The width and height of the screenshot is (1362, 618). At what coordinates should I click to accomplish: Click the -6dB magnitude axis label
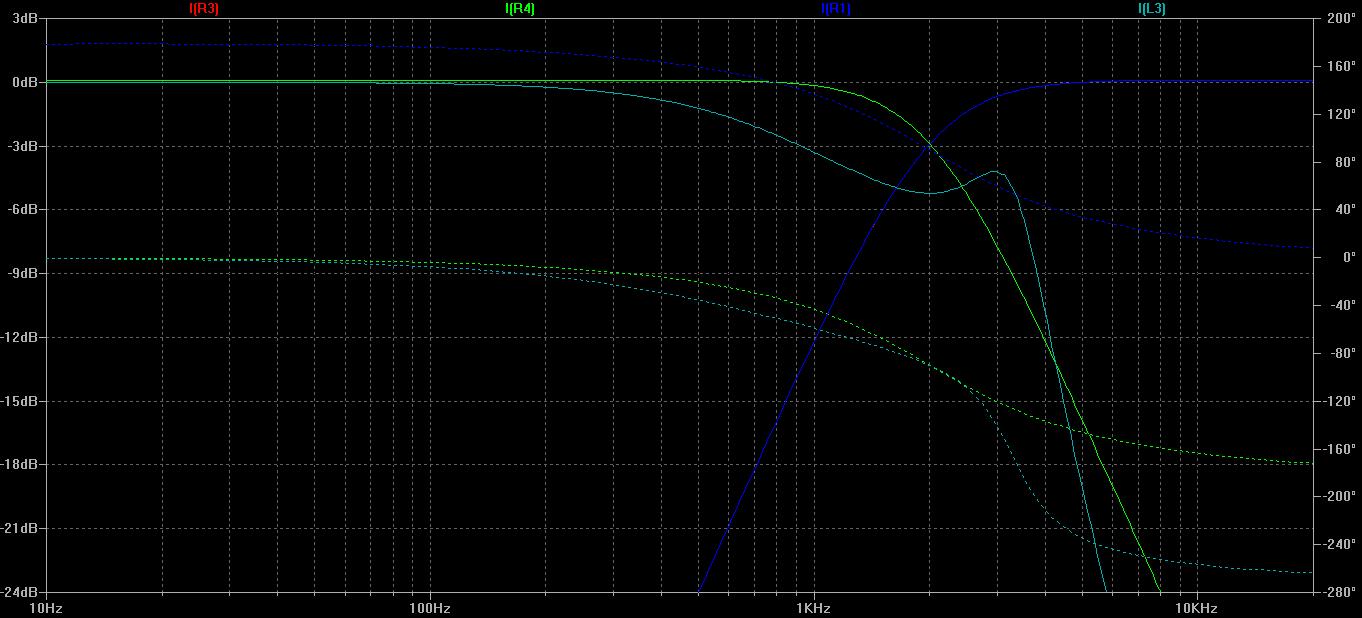coord(23,210)
